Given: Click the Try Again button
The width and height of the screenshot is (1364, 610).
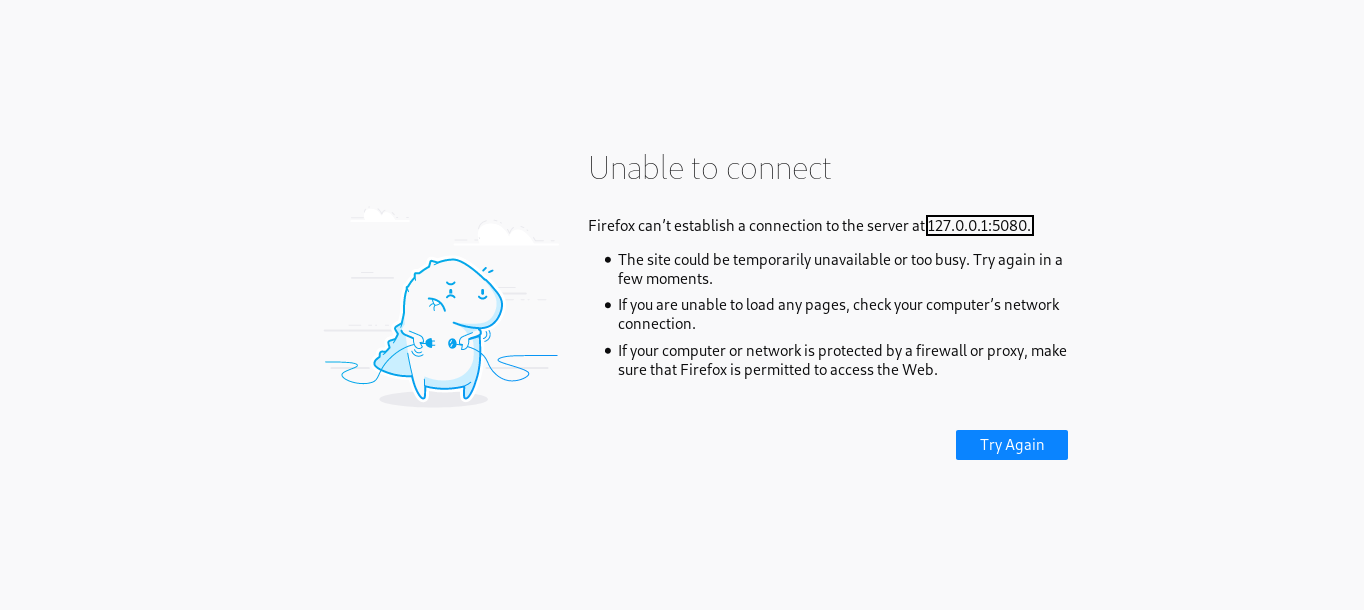Looking at the screenshot, I should (1011, 445).
